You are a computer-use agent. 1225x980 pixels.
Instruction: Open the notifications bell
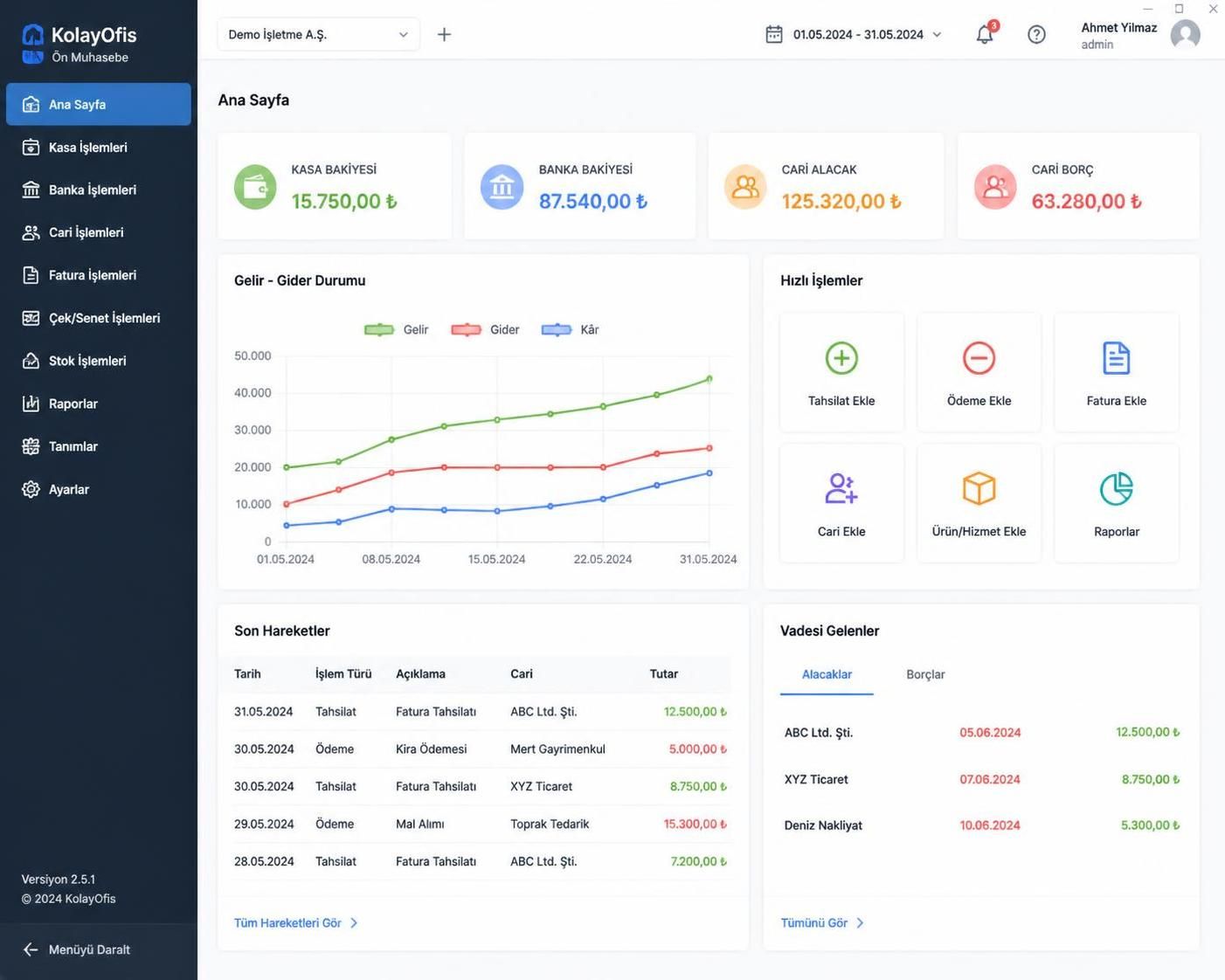click(985, 34)
